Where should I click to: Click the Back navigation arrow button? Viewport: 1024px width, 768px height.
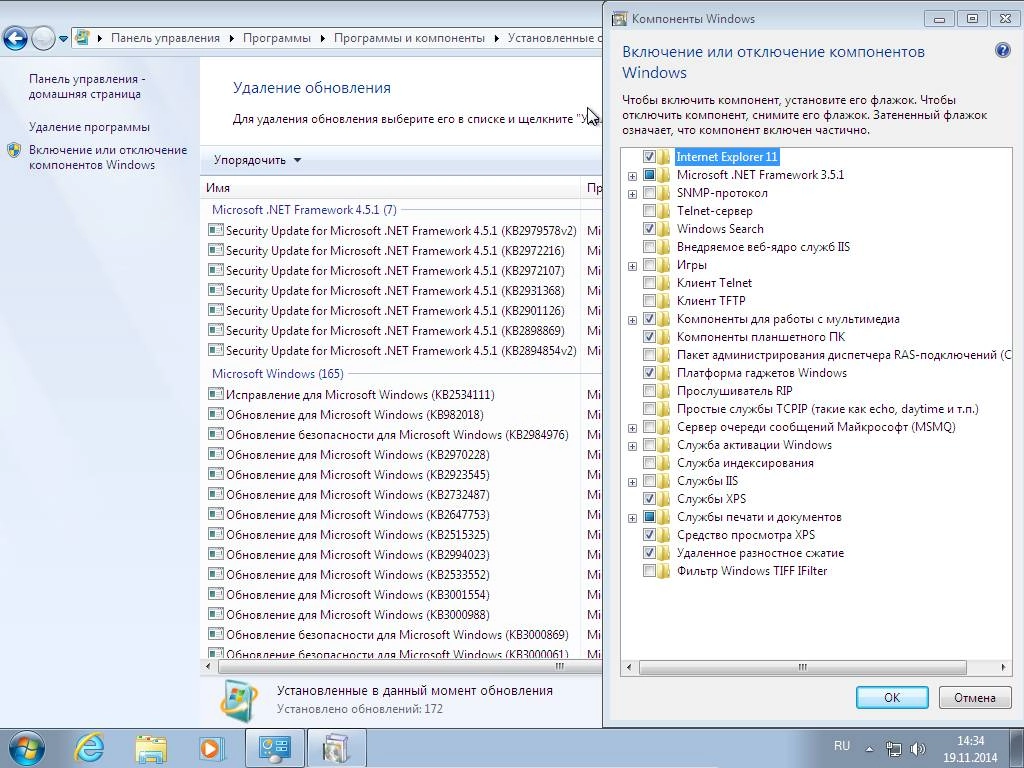[15, 39]
